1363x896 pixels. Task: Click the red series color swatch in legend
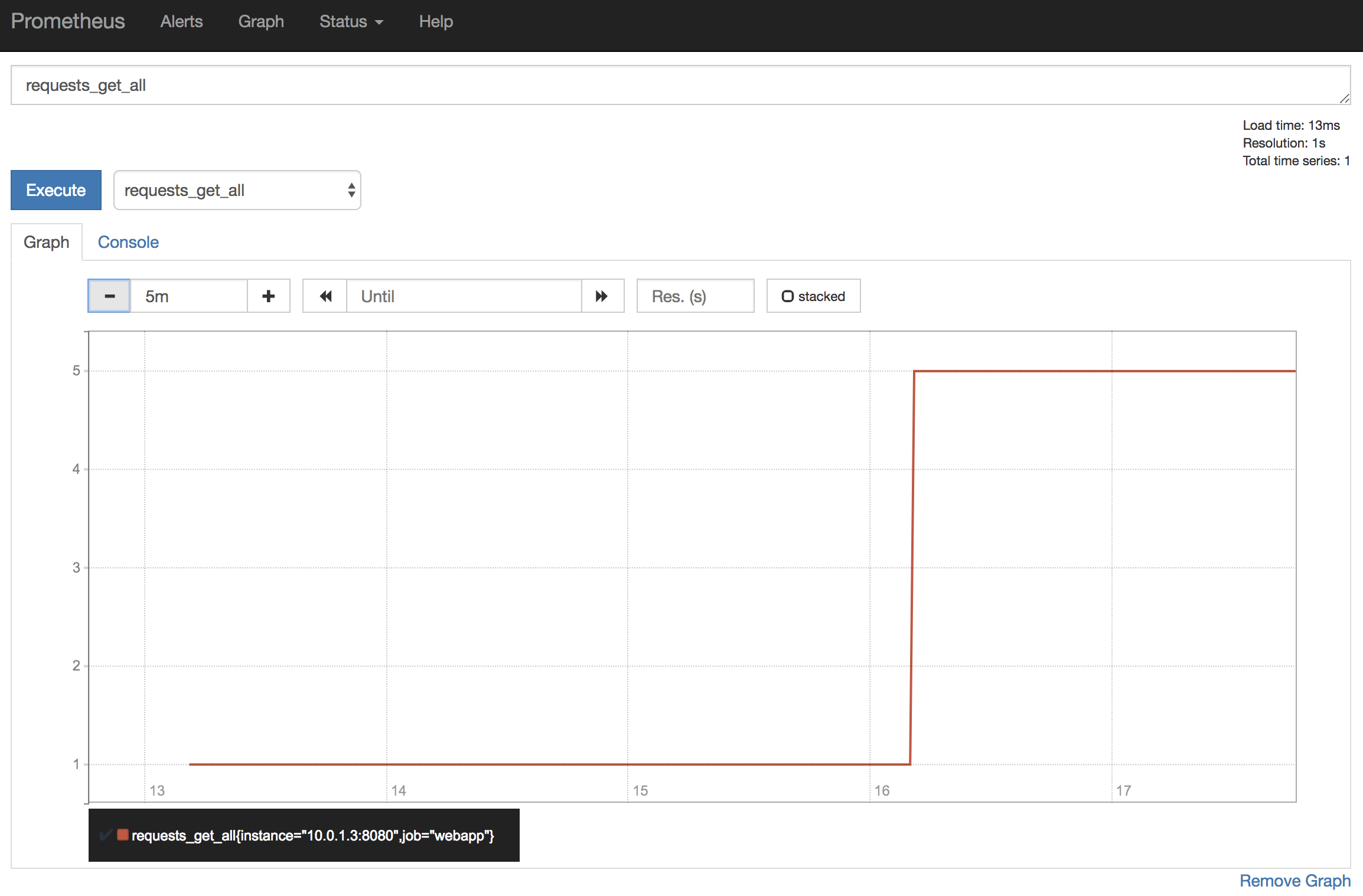123,835
